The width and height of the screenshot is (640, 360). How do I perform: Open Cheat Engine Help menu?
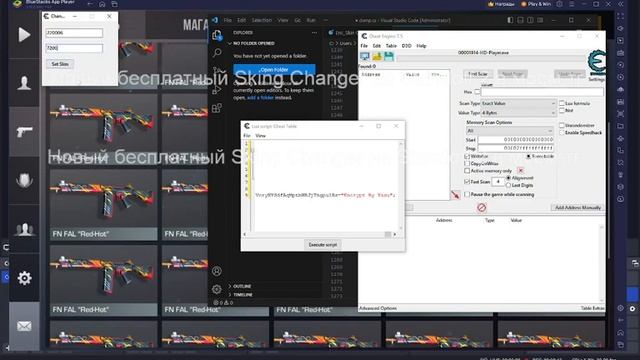point(421,46)
